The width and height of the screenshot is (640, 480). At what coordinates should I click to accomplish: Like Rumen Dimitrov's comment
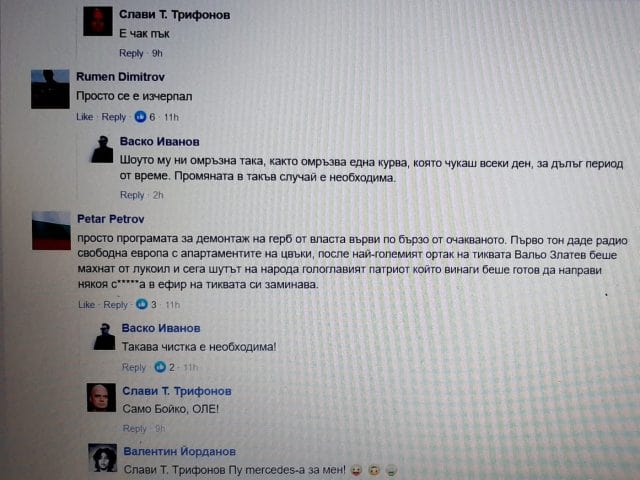[84, 117]
